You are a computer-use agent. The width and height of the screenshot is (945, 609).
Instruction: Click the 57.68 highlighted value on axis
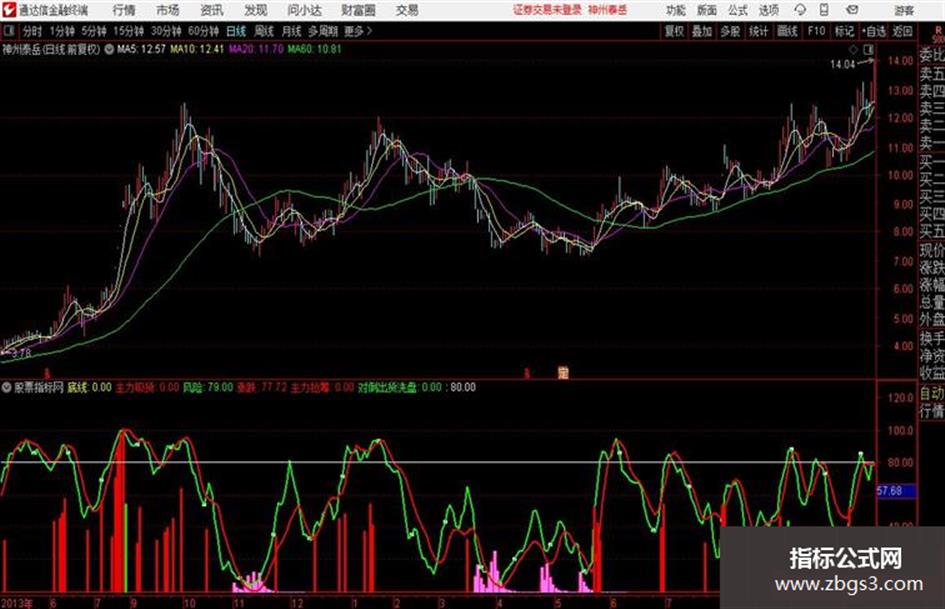click(x=896, y=491)
